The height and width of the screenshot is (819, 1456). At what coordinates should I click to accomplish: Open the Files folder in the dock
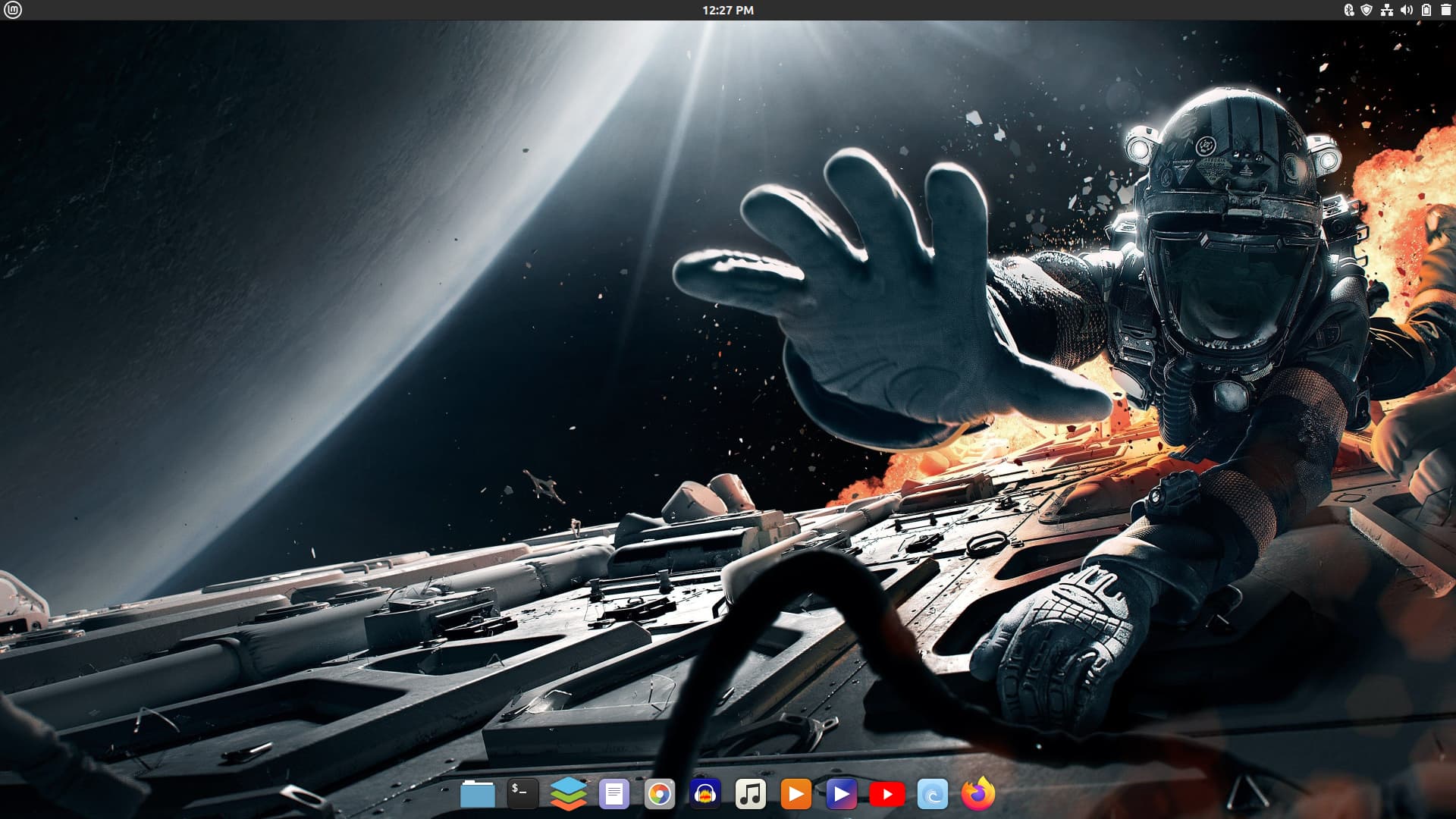click(x=477, y=794)
